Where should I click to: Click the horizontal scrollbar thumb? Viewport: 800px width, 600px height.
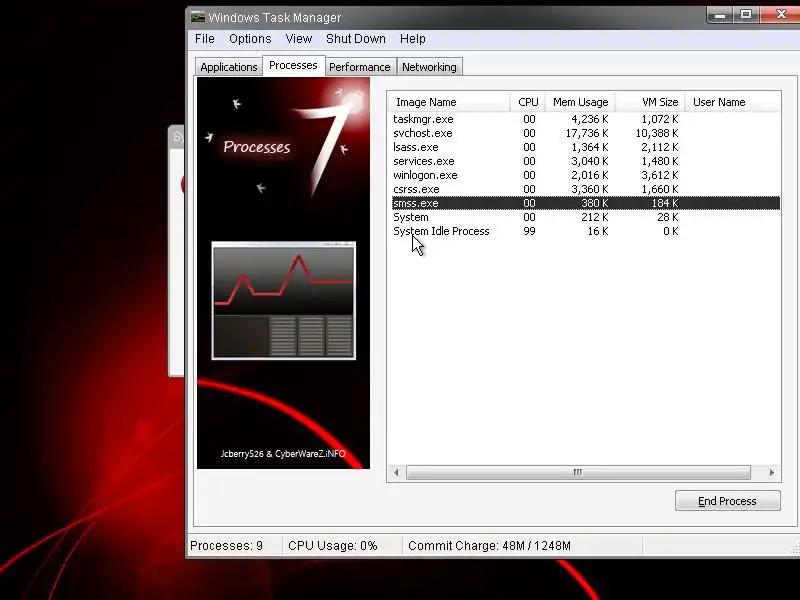pyautogui.click(x=578, y=473)
